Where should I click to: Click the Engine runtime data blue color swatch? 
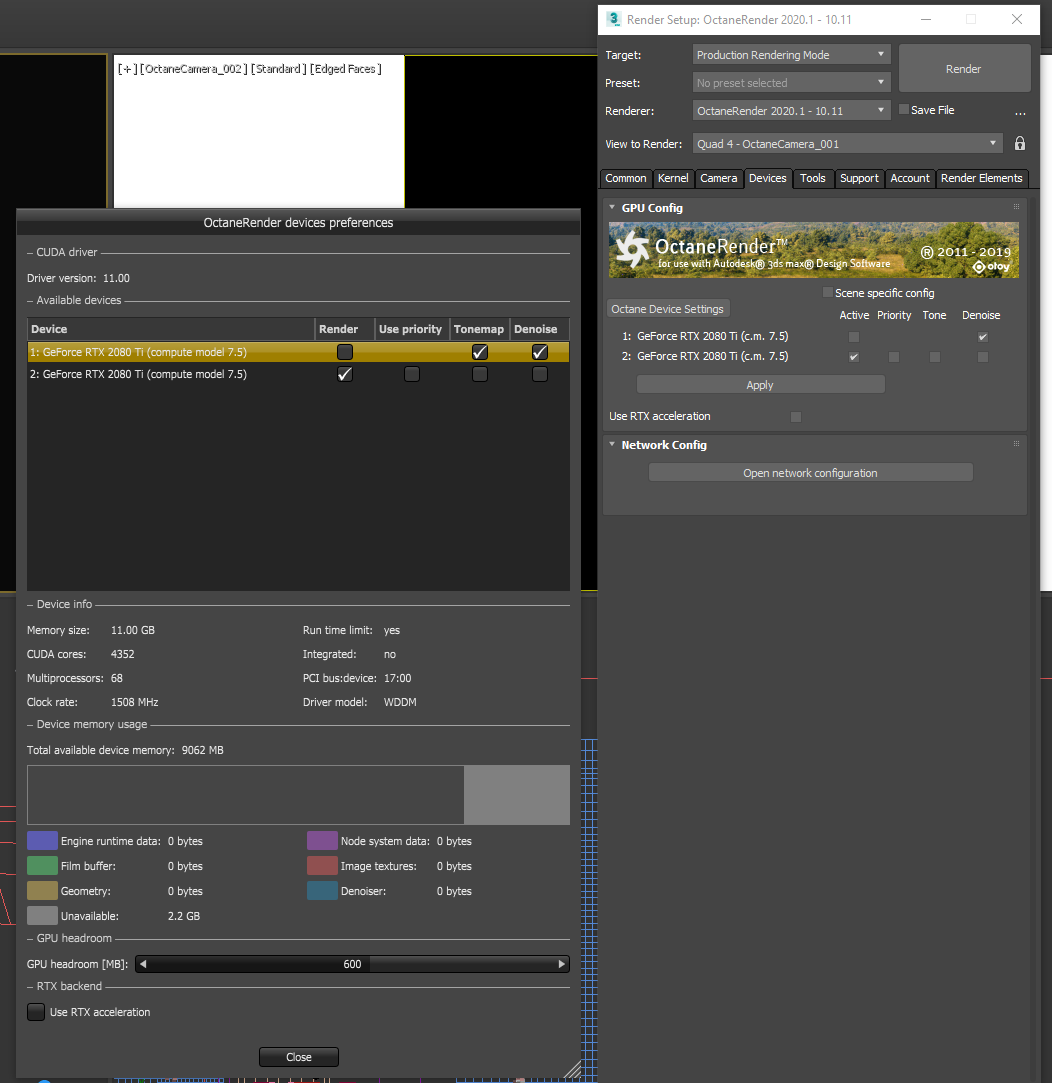coord(42,841)
